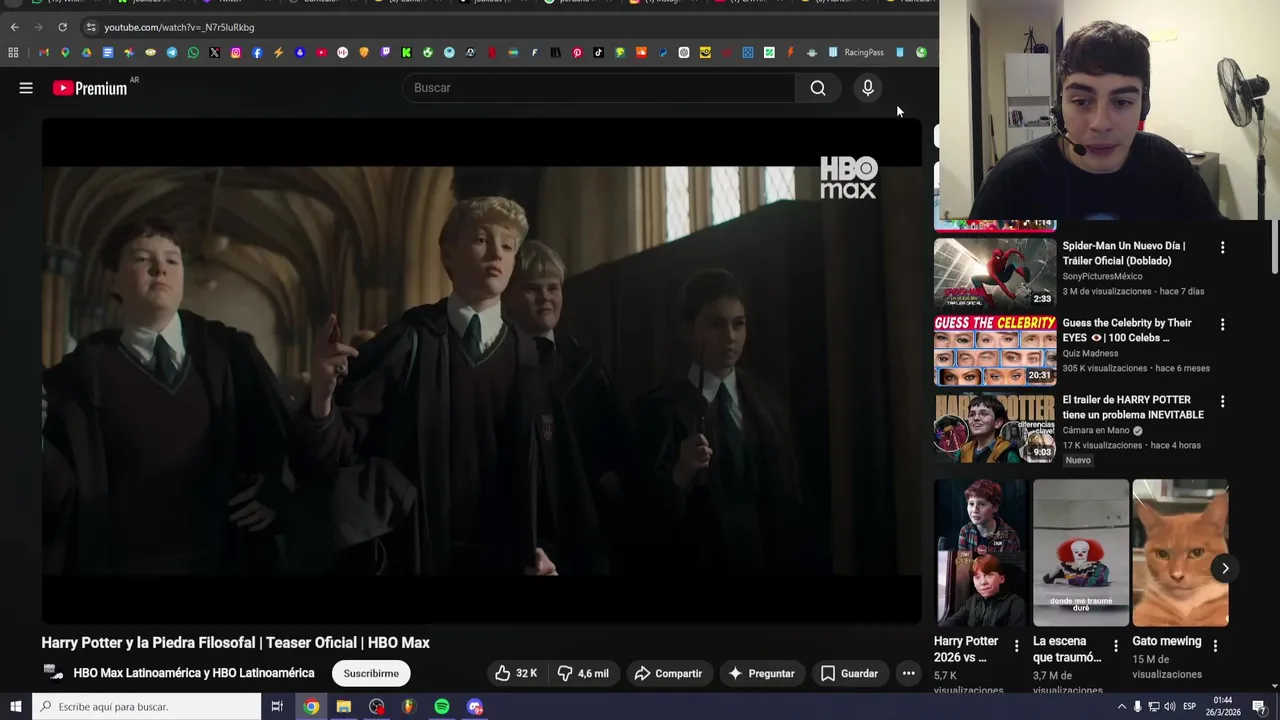Open the Facebook bookmark

click(257, 52)
